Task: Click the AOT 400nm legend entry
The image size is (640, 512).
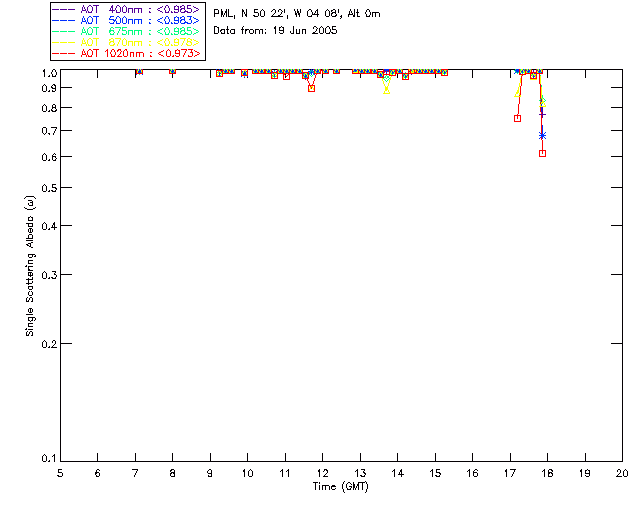Action: (x=126, y=9)
